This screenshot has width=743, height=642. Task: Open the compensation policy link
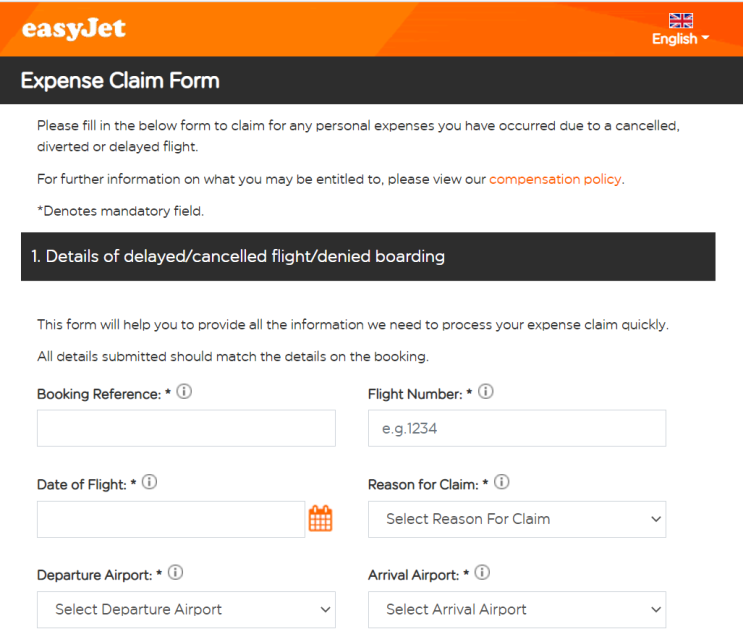coord(555,180)
